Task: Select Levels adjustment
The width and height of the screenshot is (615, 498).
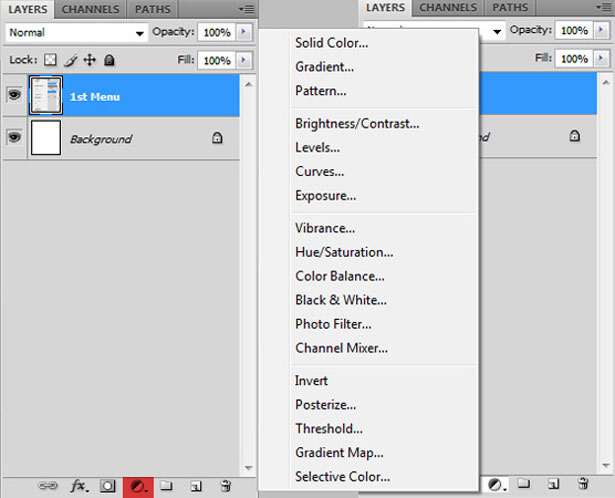Action: pyautogui.click(x=317, y=147)
